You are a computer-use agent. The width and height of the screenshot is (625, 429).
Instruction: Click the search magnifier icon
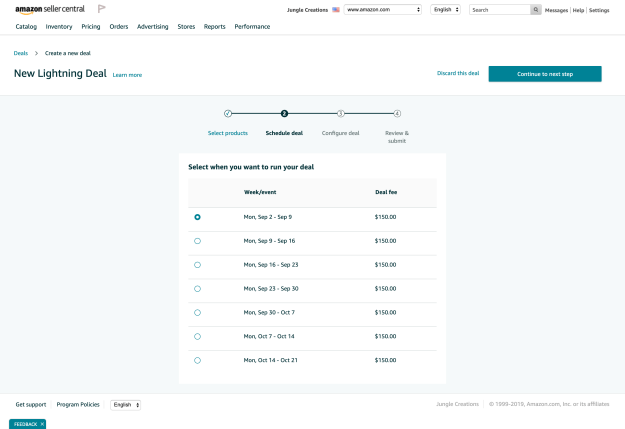click(536, 9)
